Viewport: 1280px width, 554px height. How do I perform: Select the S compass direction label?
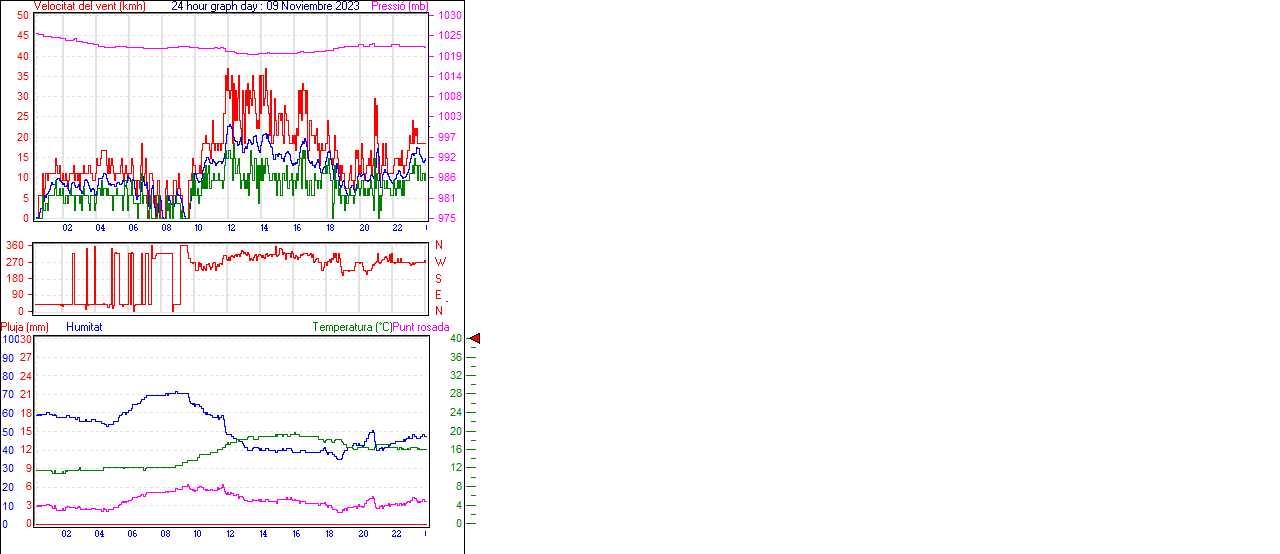[439, 278]
